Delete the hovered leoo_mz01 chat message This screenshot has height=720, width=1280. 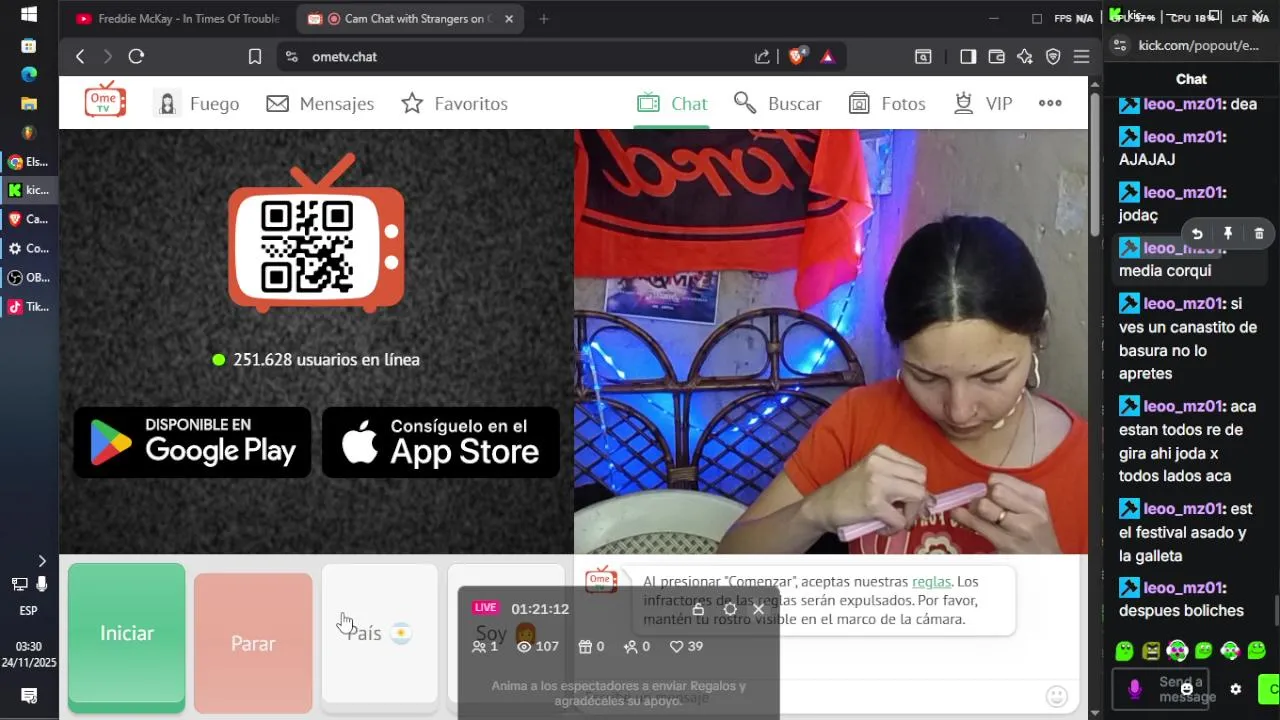pos(1259,233)
